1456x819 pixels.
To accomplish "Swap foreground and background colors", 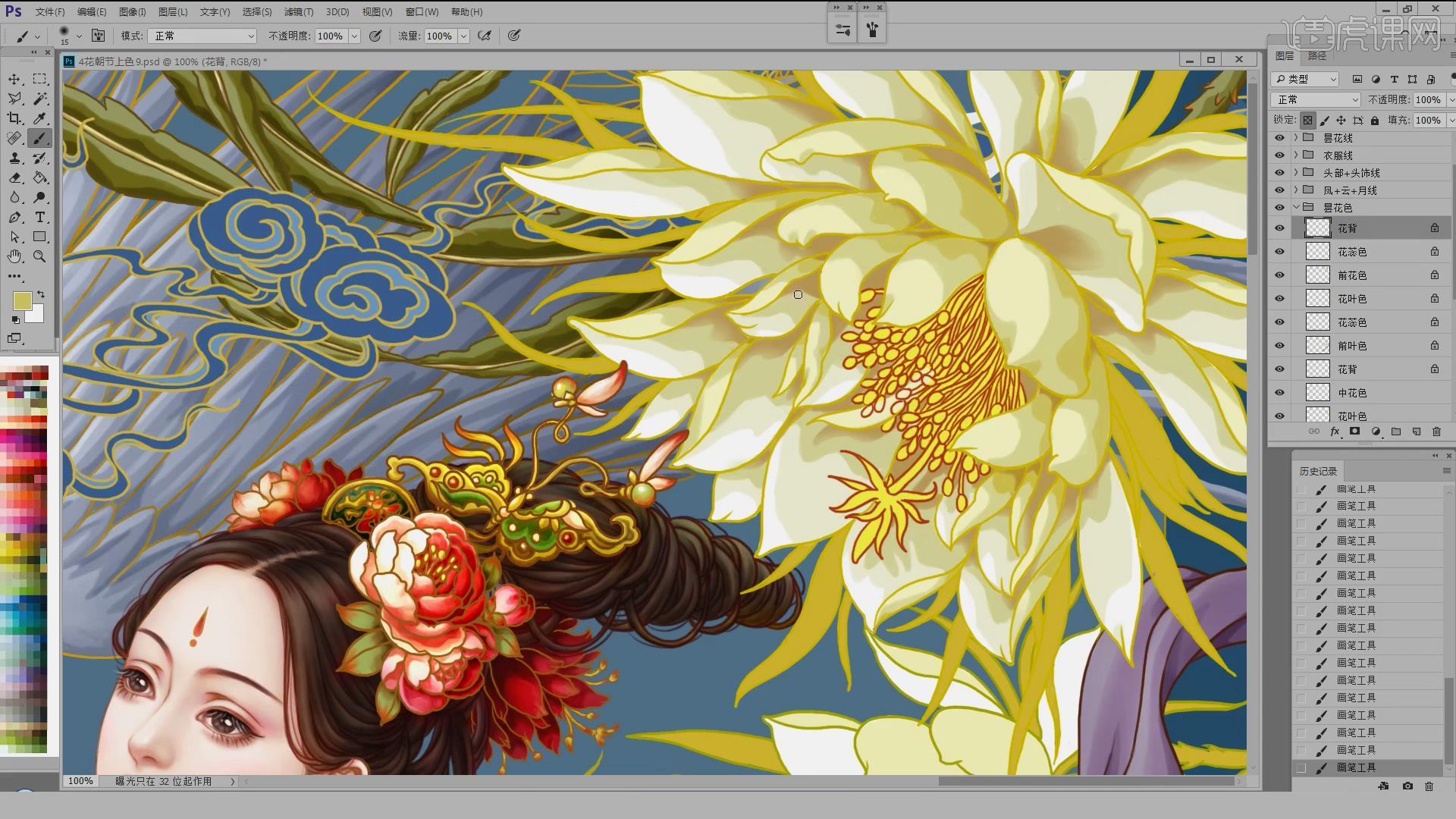I will 41,294.
